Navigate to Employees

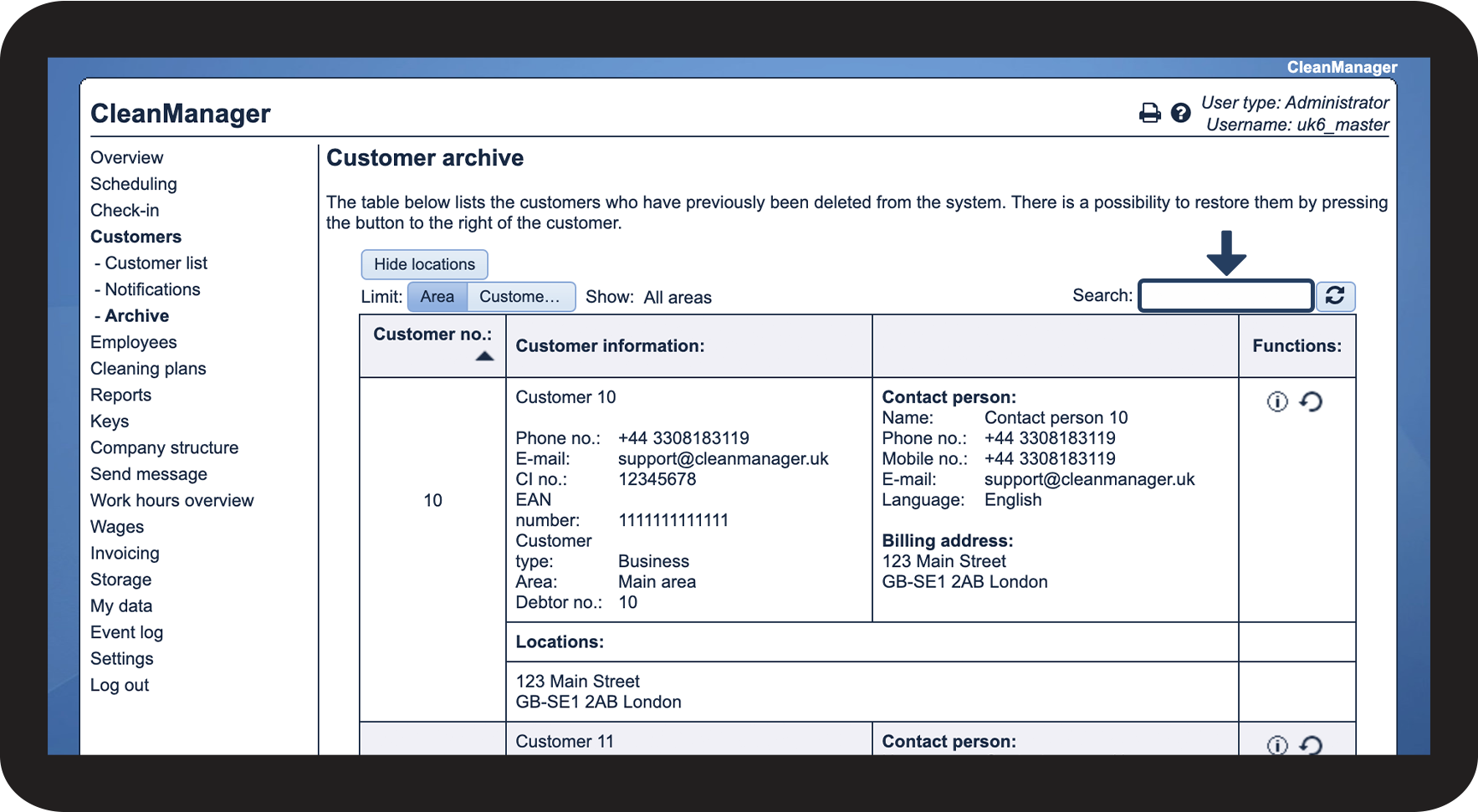point(134,342)
